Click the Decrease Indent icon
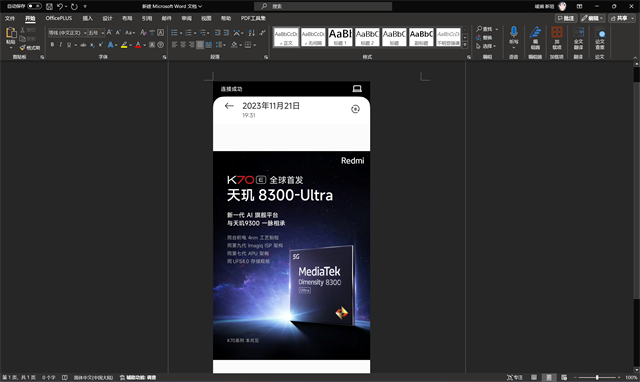640x382 pixels. click(218, 33)
